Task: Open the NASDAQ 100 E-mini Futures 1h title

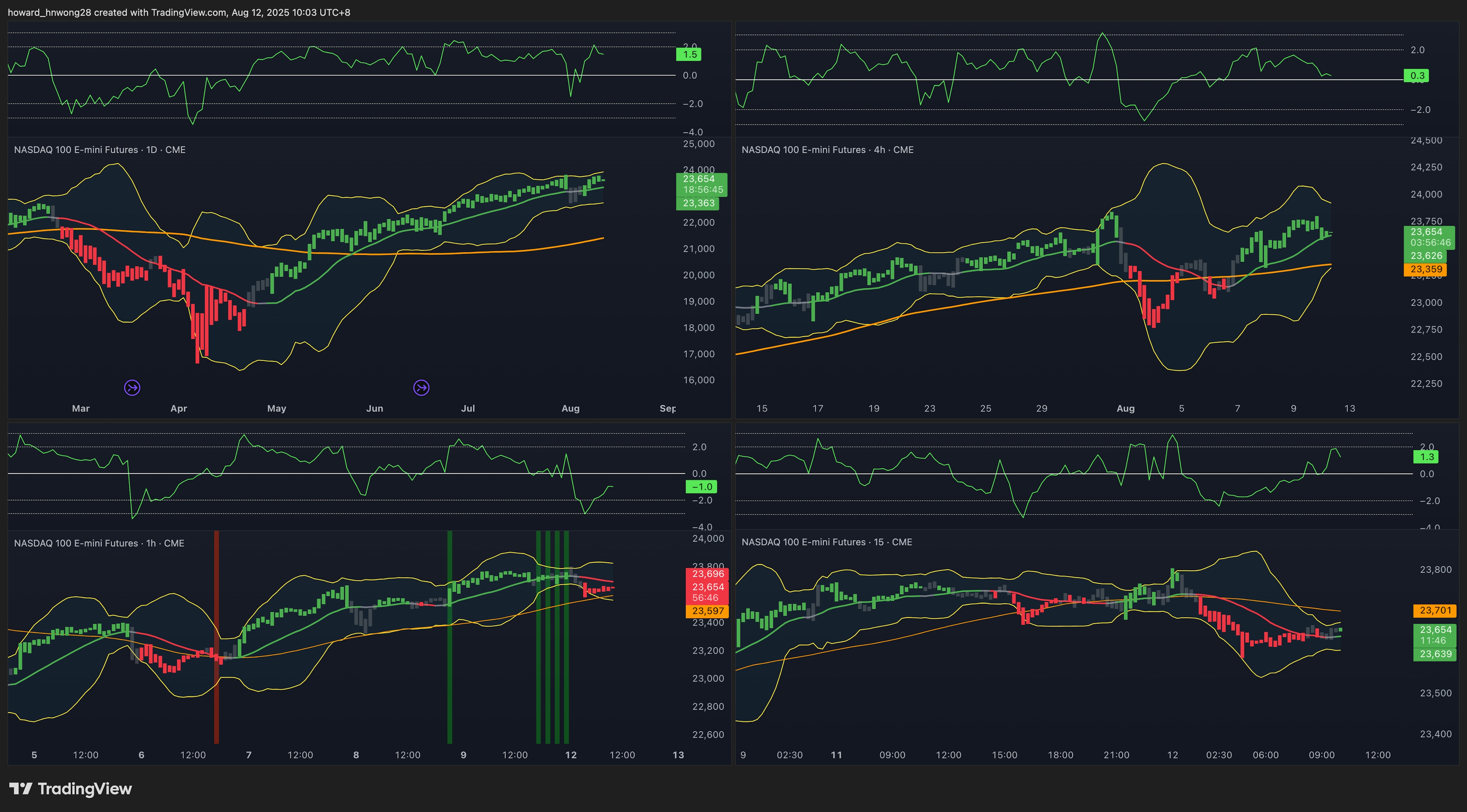Action: pyautogui.click(x=99, y=543)
